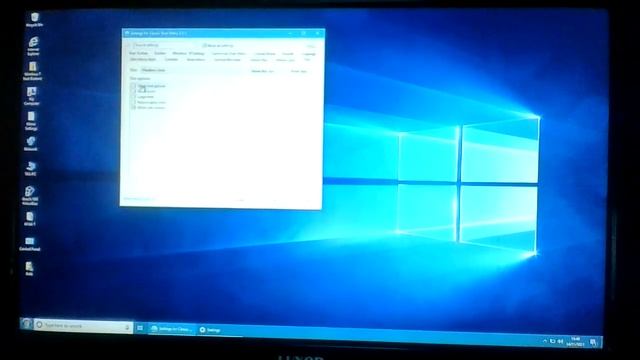Select the Oracle VM VirtualBox desktop icon
The height and width of the screenshot is (360, 640).
click(30, 196)
